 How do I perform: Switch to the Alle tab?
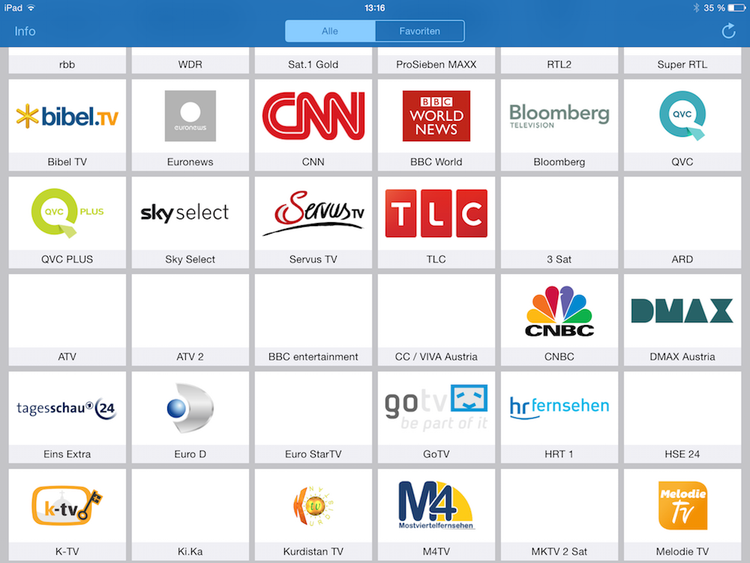[x=330, y=31]
